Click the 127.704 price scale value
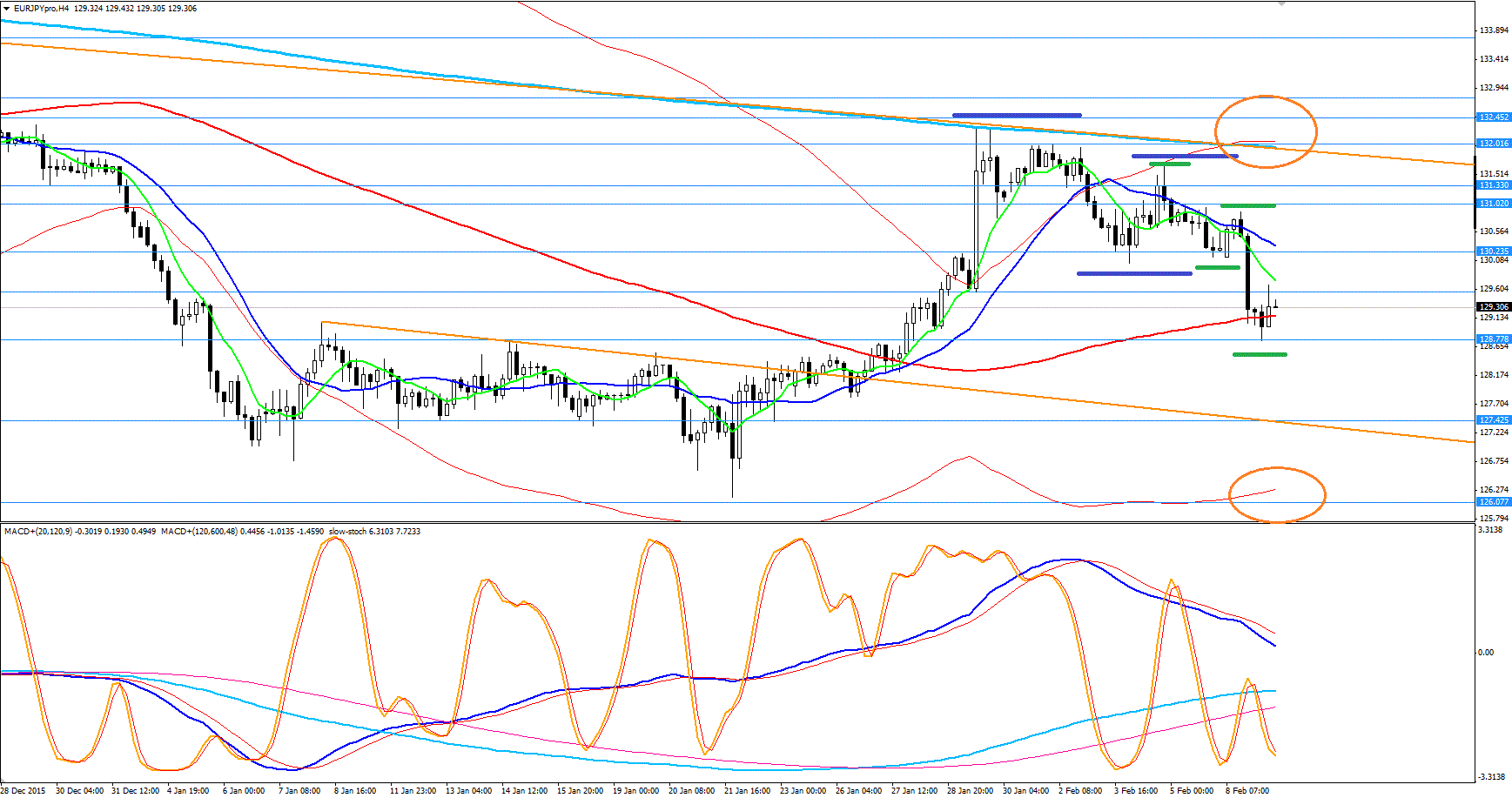 pos(1494,404)
